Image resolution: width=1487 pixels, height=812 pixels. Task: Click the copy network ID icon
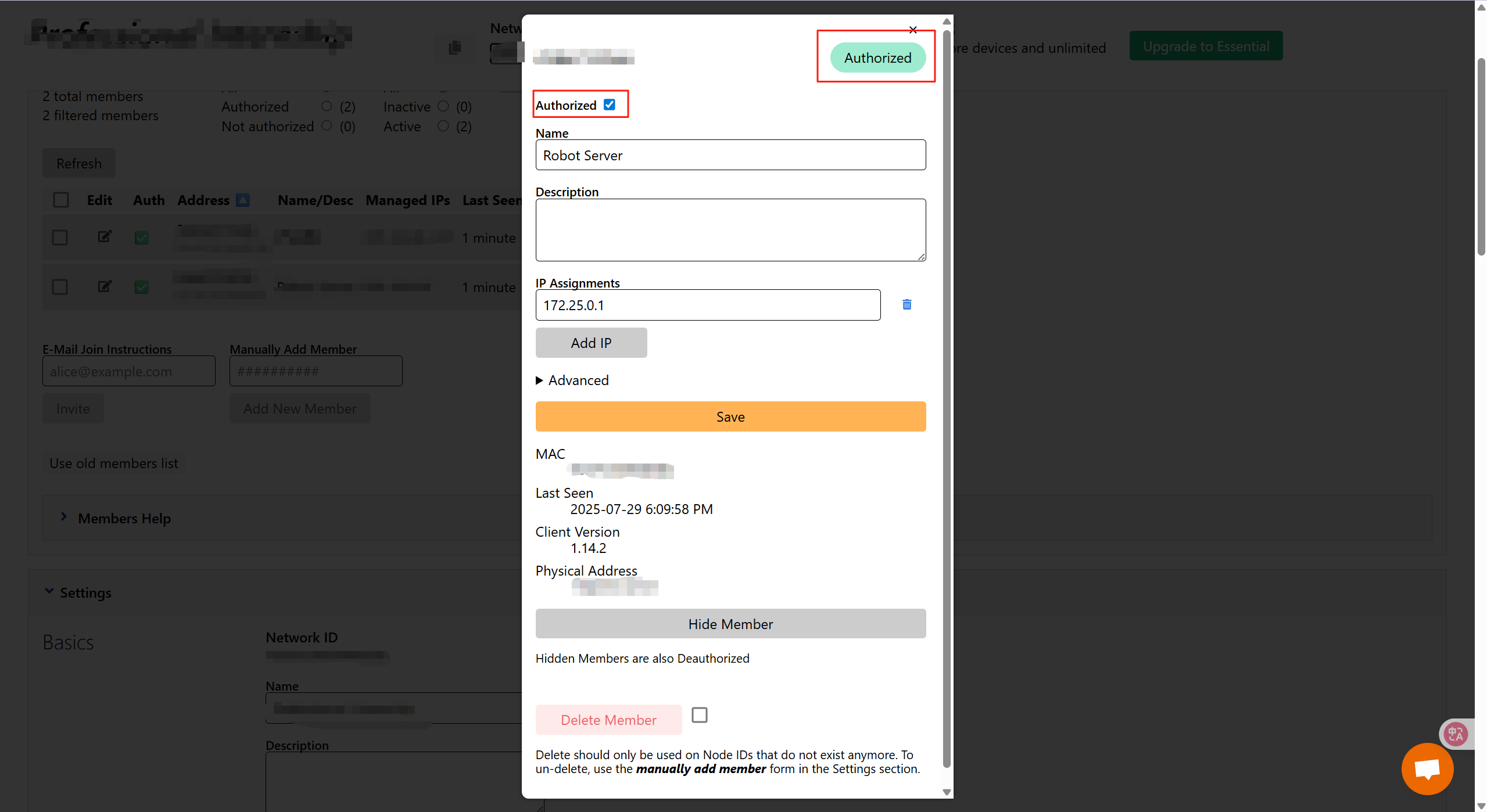(455, 48)
